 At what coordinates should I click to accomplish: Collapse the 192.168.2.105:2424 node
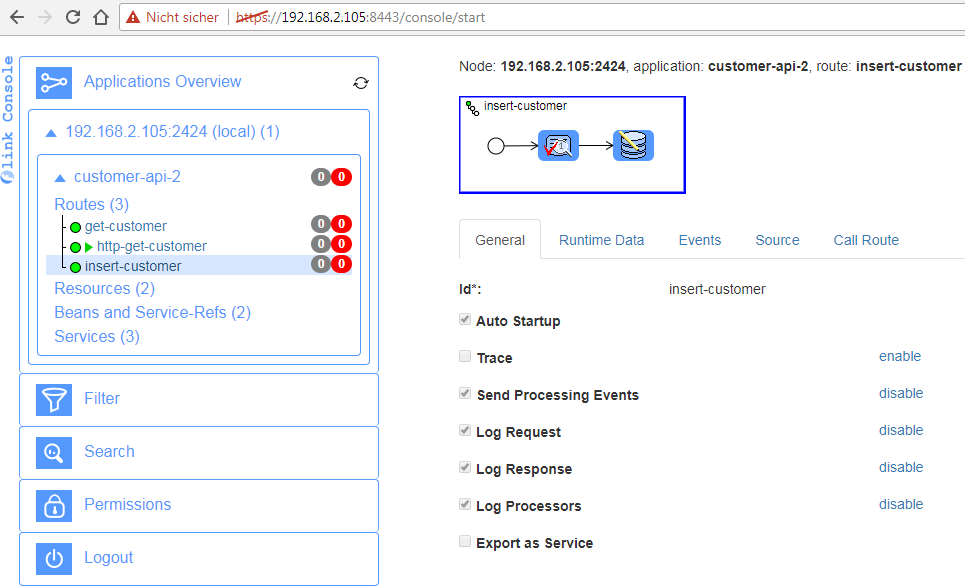coord(51,132)
